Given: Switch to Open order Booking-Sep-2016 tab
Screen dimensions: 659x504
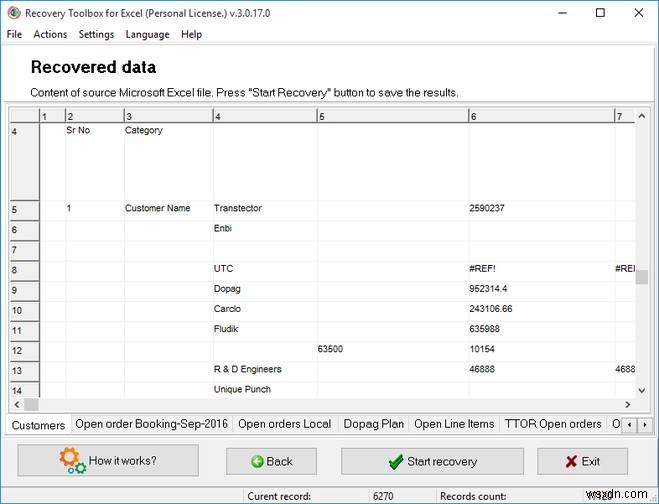Looking at the screenshot, I should tap(151, 424).
